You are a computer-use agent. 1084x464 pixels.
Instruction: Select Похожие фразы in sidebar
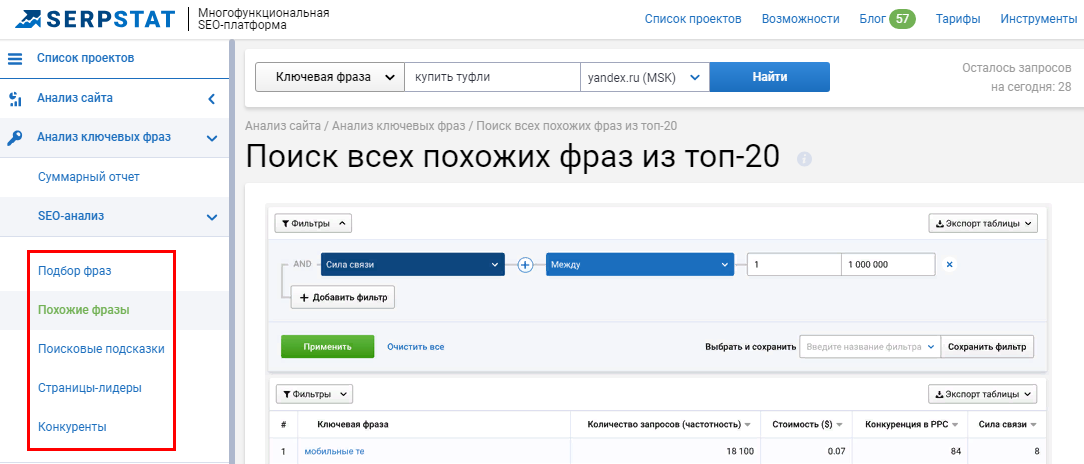pyautogui.click(x=84, y=310)
